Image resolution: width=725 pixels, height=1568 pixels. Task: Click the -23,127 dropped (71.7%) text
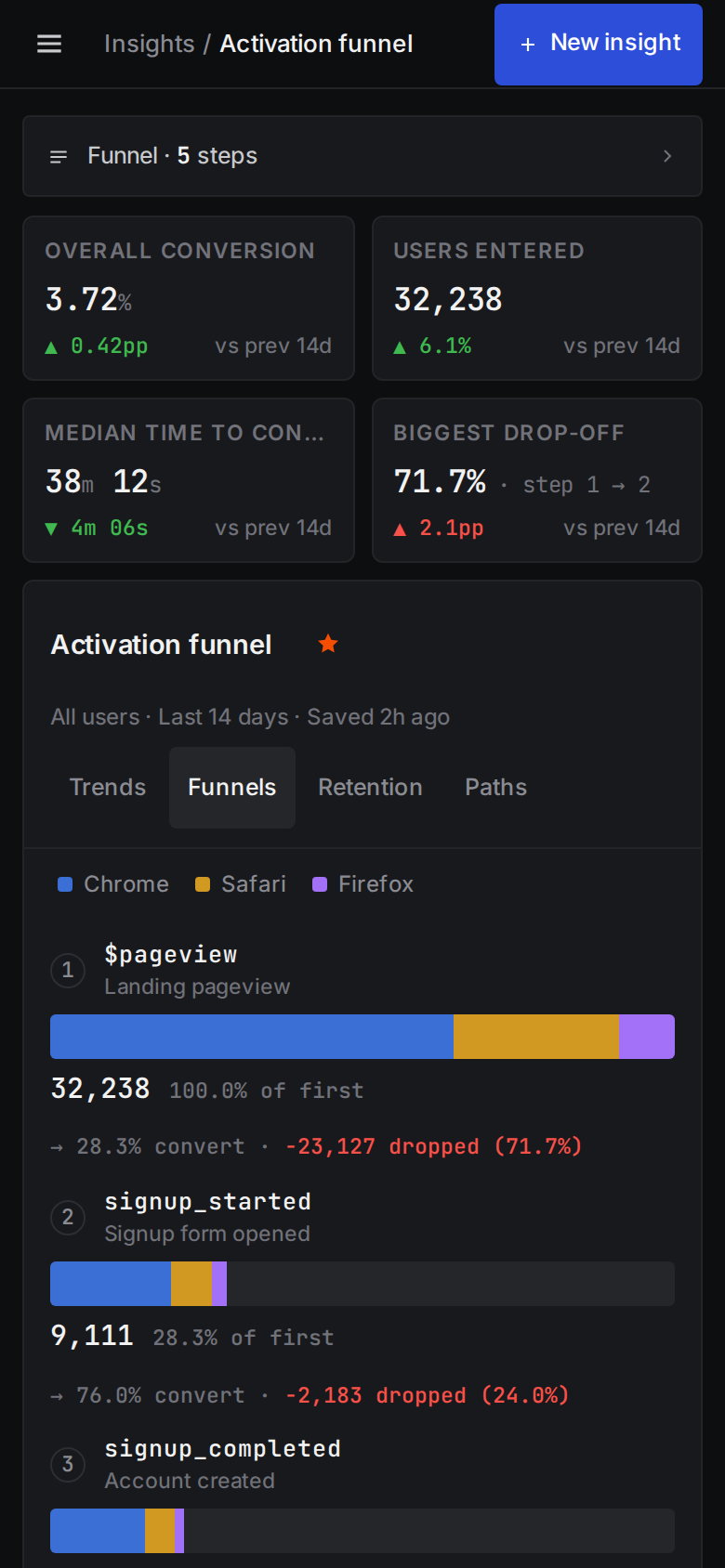(x=434, y=1146)
